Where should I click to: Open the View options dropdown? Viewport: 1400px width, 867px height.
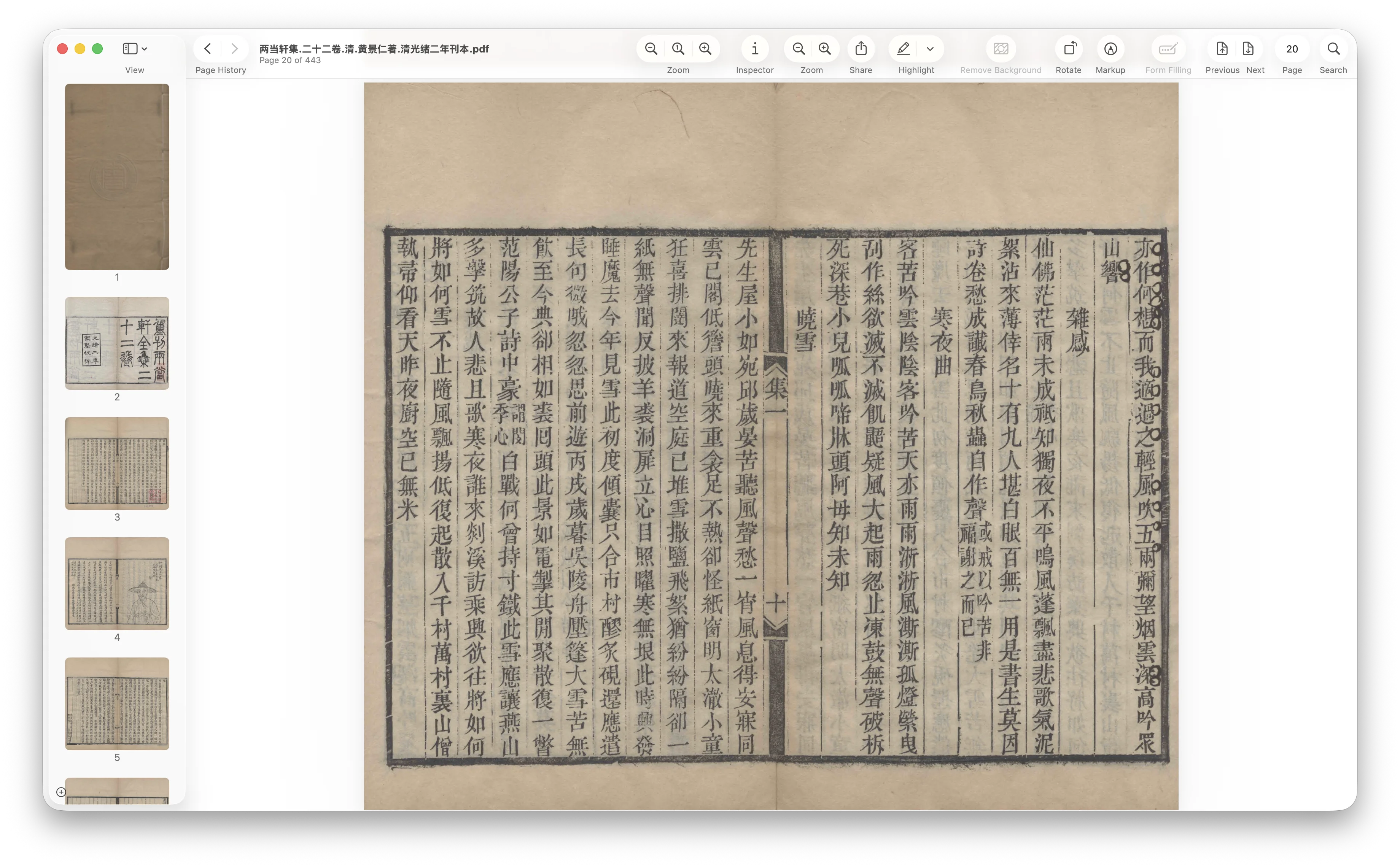(134, 48)
